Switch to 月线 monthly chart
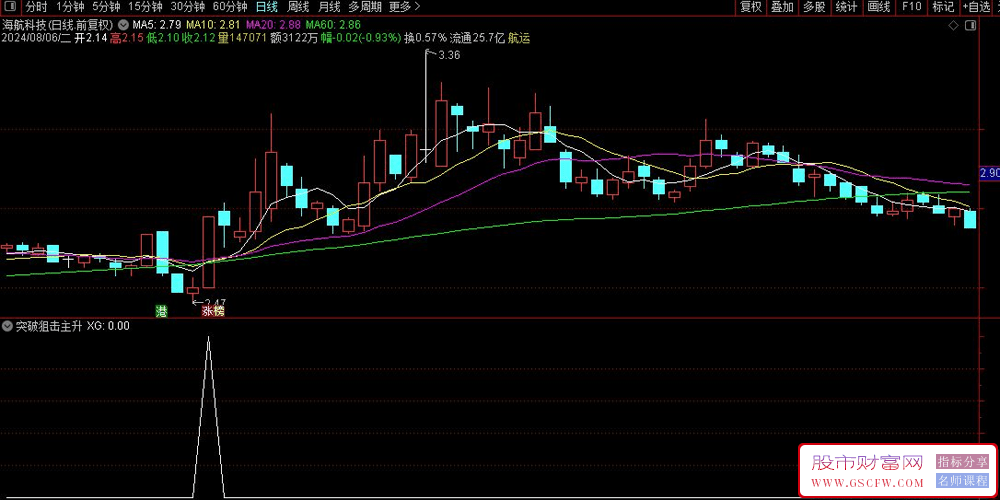Screen dimensions: 1000x500 [x=329, y=7]
